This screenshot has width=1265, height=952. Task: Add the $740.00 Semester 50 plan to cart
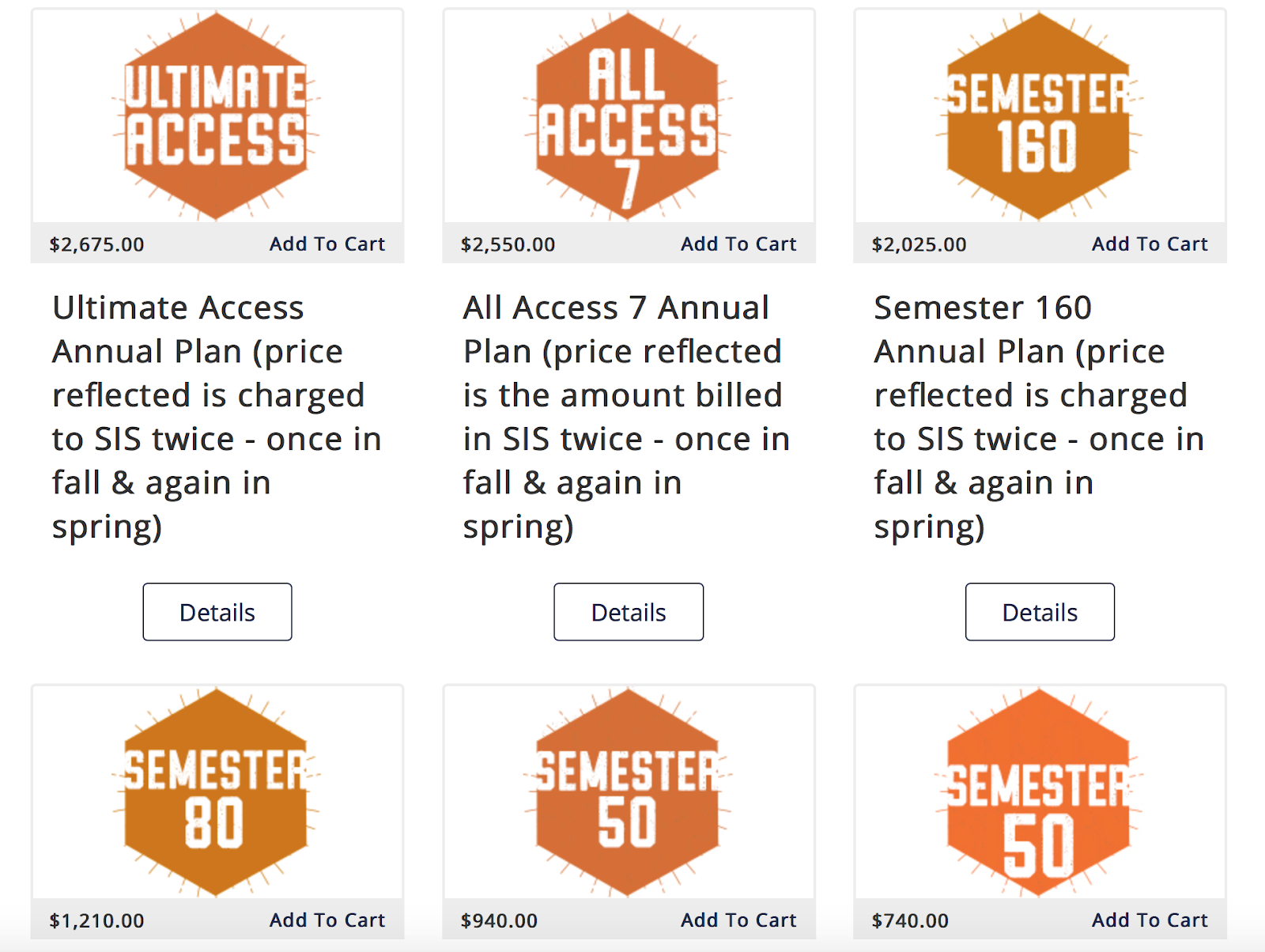point(1150,920)
